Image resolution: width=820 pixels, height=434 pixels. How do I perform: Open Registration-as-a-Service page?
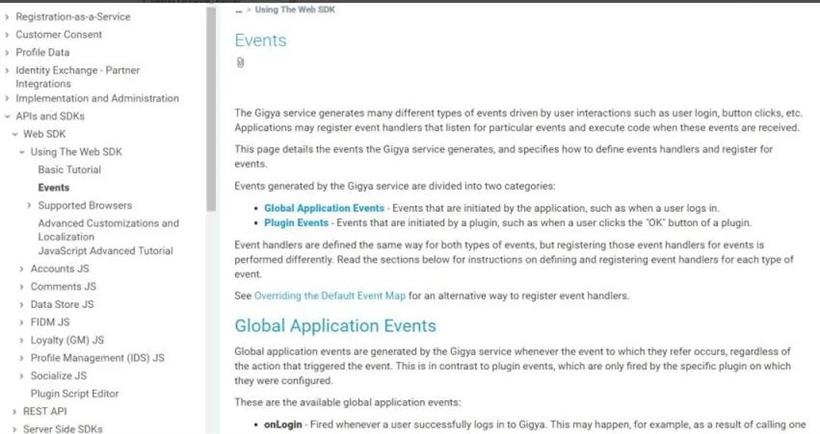(73, 17)
